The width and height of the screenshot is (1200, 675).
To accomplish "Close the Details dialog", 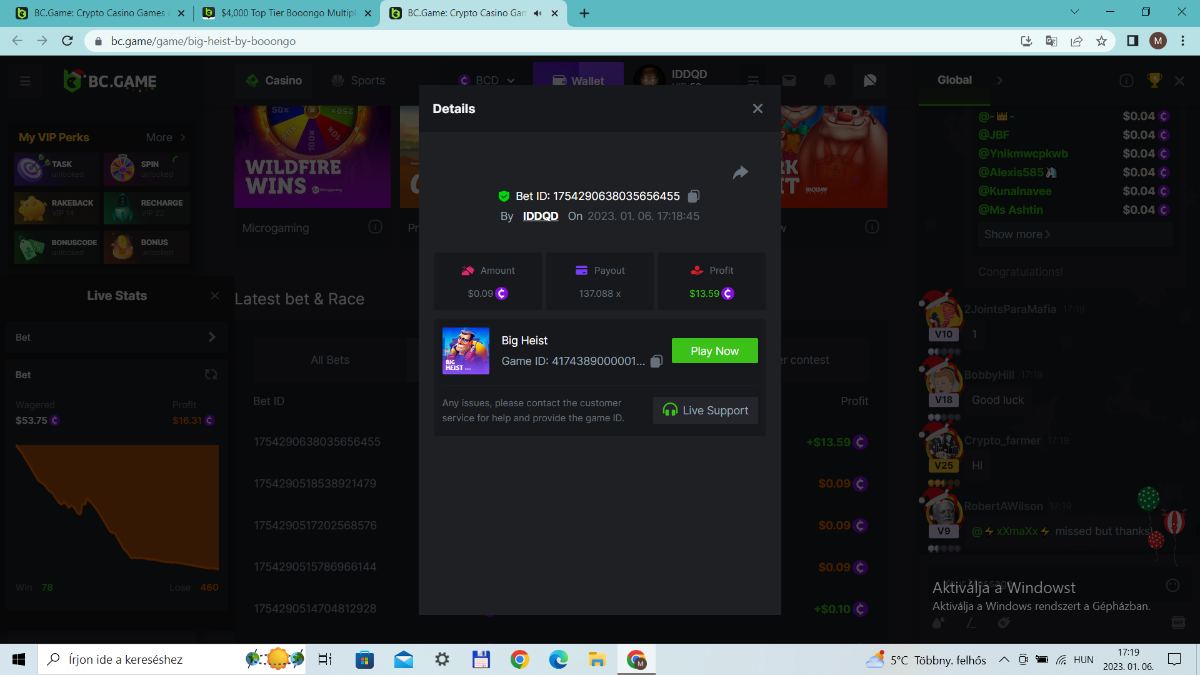I will pos(757,109).
